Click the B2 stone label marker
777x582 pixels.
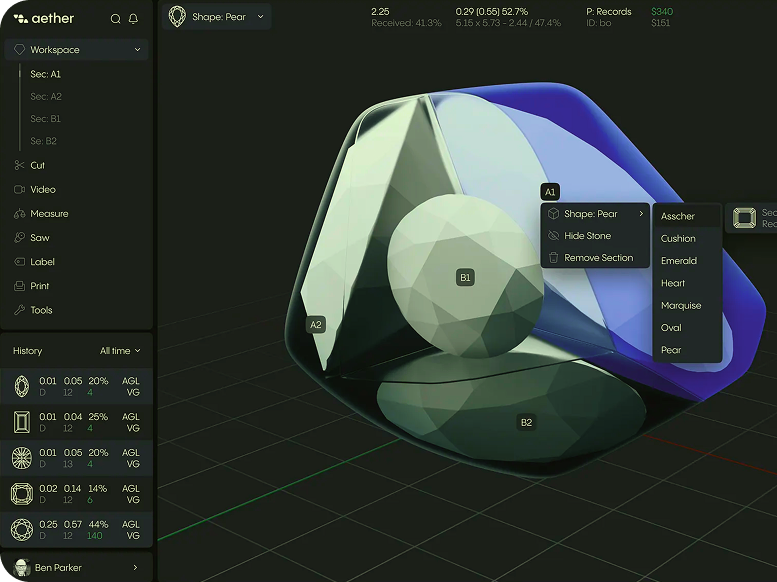[x=526, y=422]
